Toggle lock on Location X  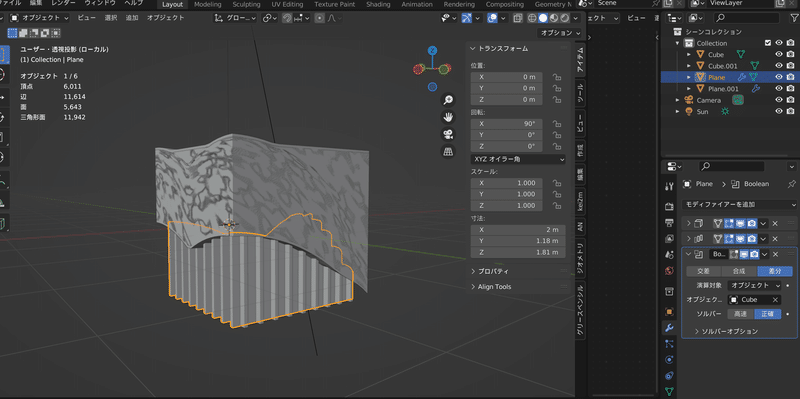click(x=557, y=77)
